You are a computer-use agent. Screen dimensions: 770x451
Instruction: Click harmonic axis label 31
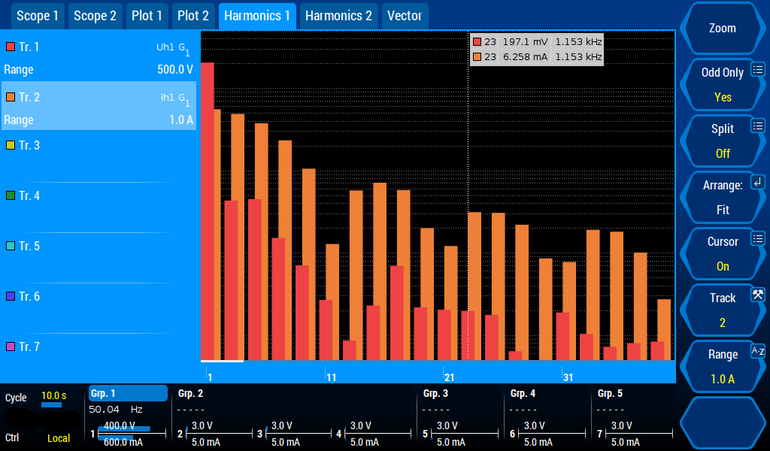pyautogui.click(x=568, y=377)
